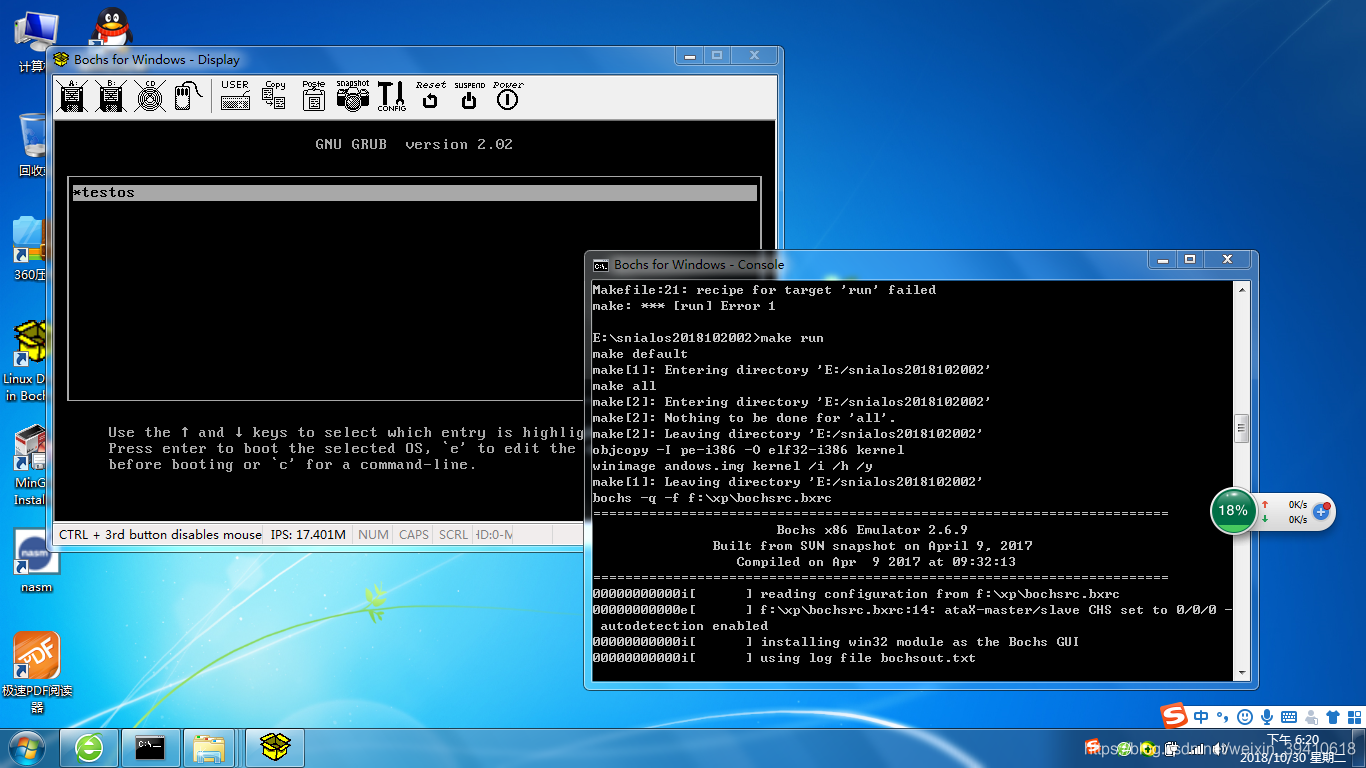The height and width of the screenshot is (768, 1366).
Task: Click the Sogou input S logo icon
Action: pyautogui.click(x=1173, y=716)
